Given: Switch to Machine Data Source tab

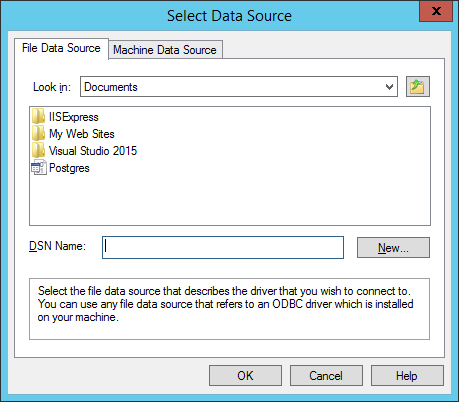Looking at the screenshot, I should coord(165,50).
